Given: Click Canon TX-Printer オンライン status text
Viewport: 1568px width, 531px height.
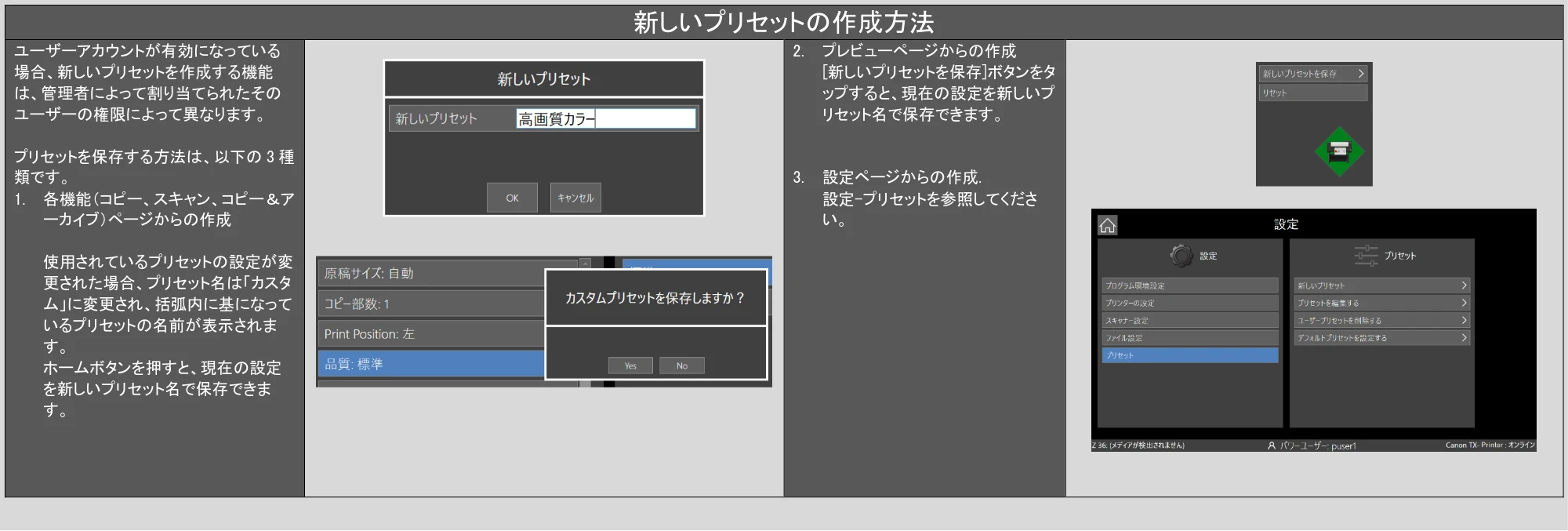Looking at the screenshot, I should click(x=1490, y=445).
